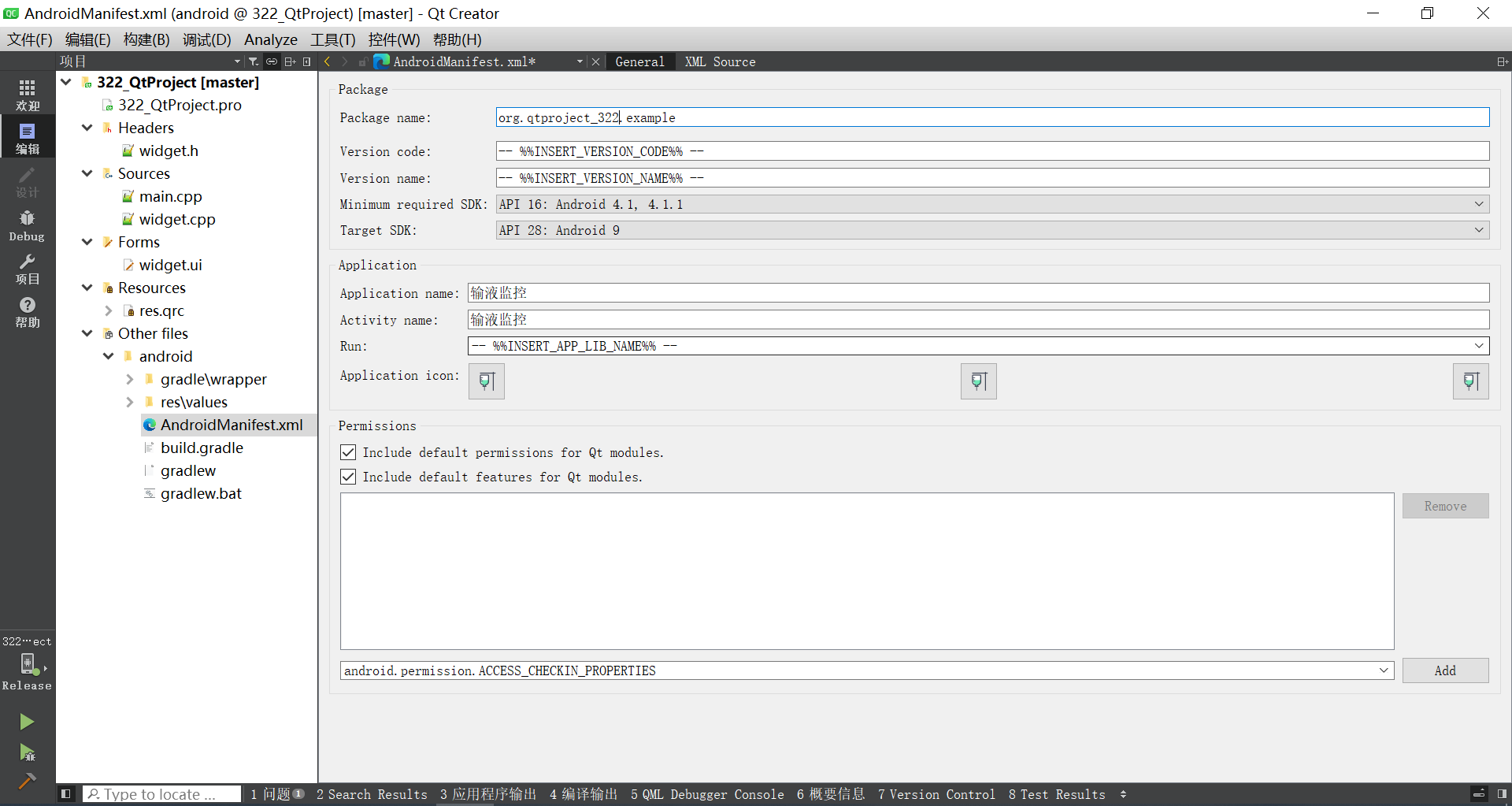
Task: Choose the low-density application icon
Action: tap(487, 381)
